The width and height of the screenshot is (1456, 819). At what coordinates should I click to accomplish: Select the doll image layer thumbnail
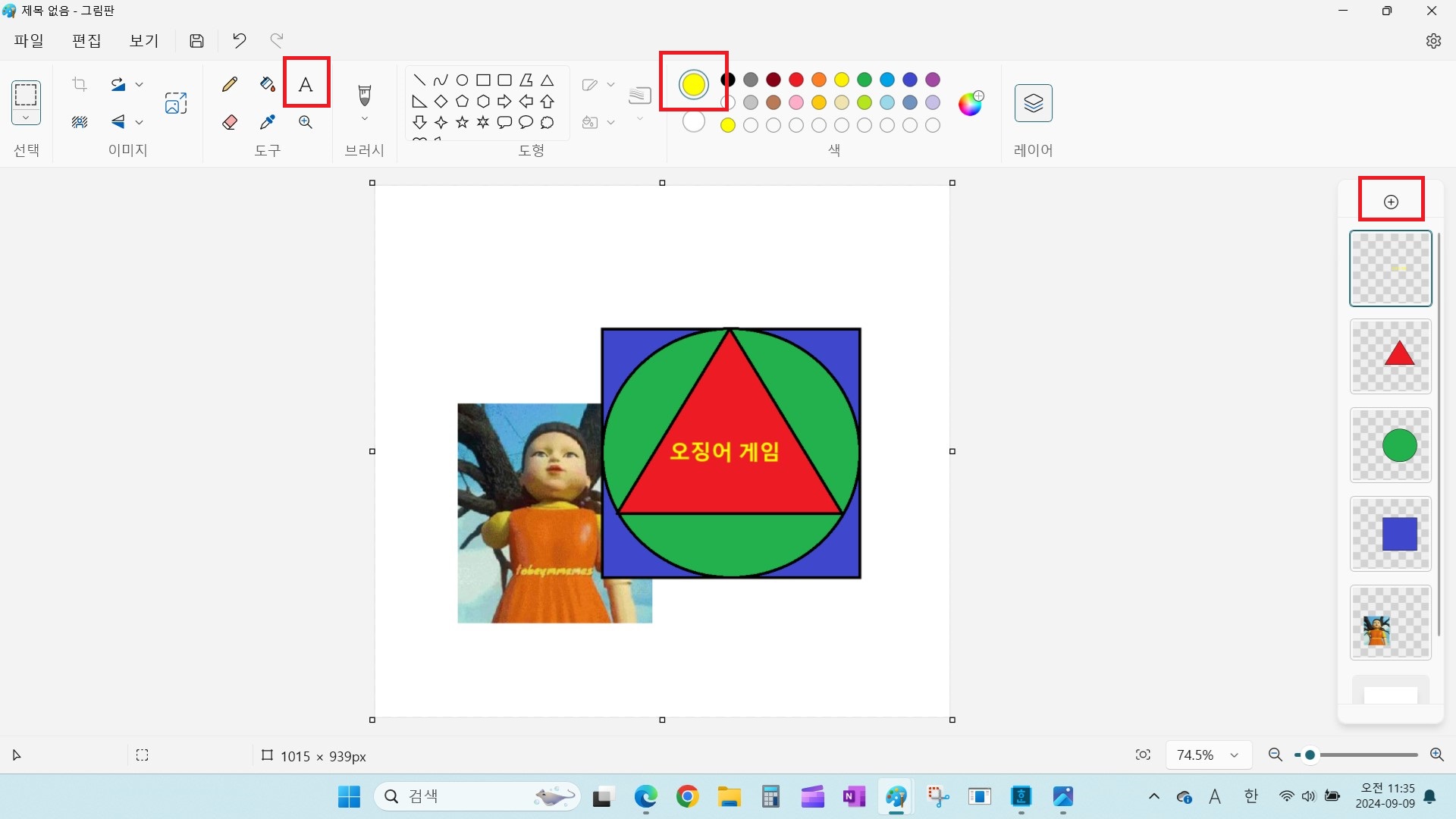tap(1391, 623)
